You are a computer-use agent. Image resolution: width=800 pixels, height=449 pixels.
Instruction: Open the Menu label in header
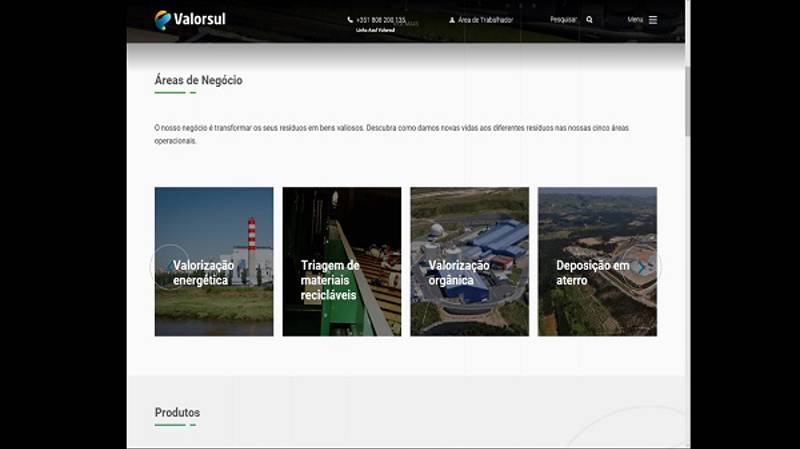pos(635,20)
